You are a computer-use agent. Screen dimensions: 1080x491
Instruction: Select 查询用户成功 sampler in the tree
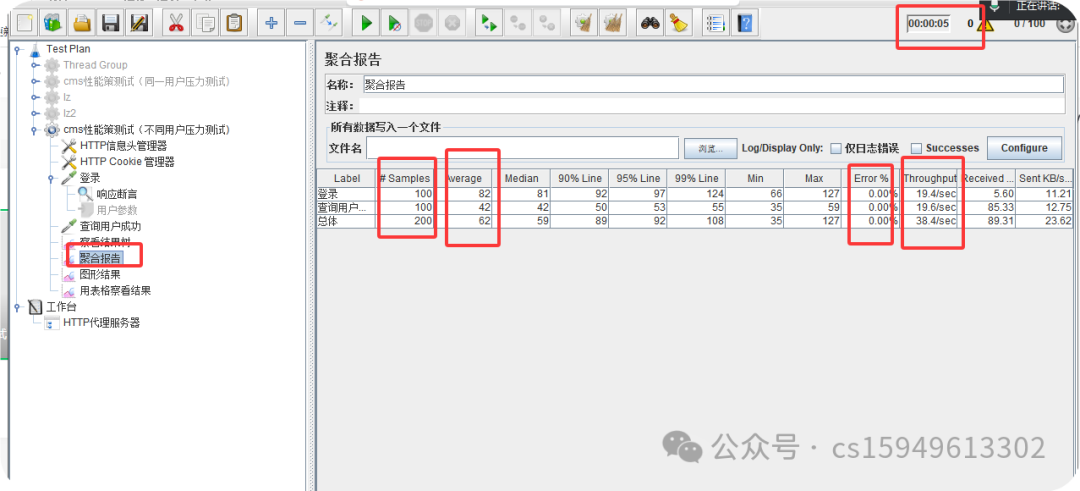[x=110, y=226]
